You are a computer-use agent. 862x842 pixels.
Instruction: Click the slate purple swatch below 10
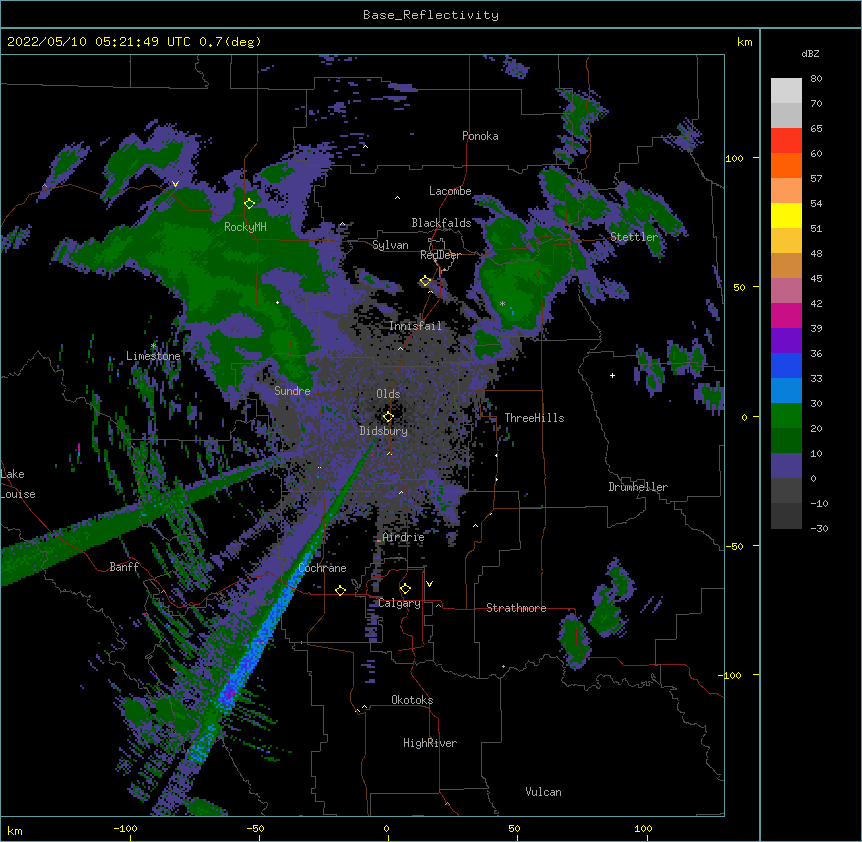pos(786,466)
